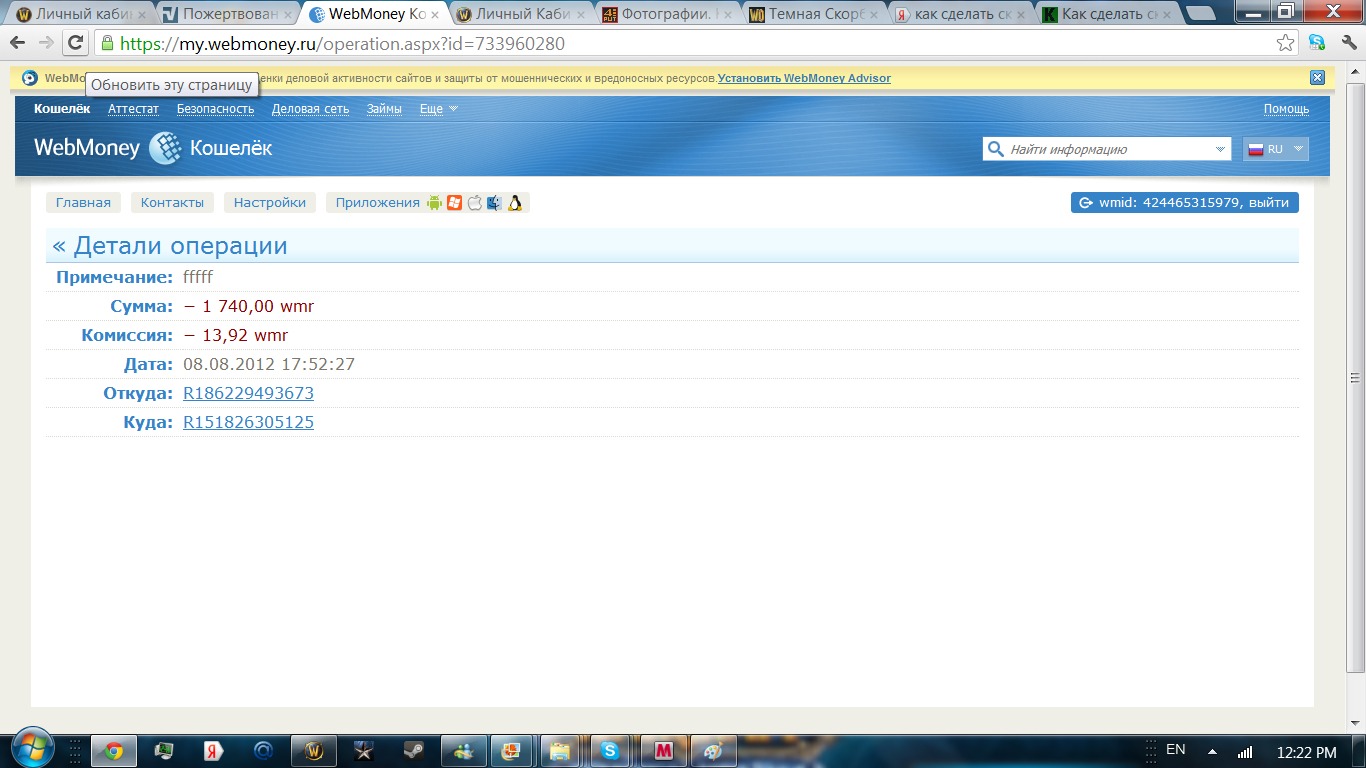
Task: Open Chrome wrench settings menu
Action: click(1348, 43)
